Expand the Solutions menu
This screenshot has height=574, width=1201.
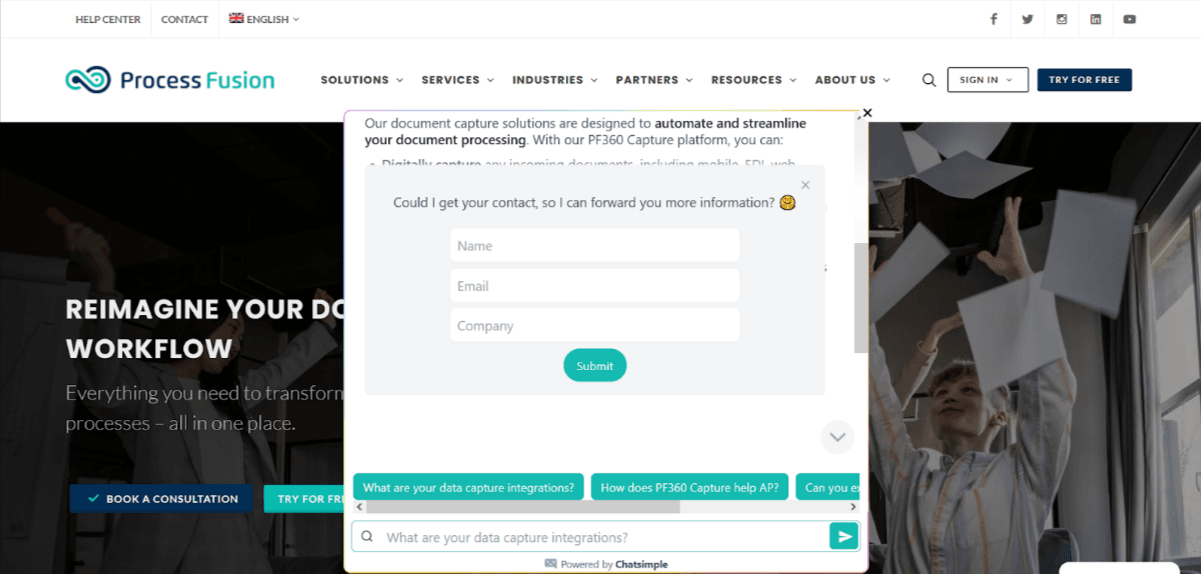tap(362, 80)
